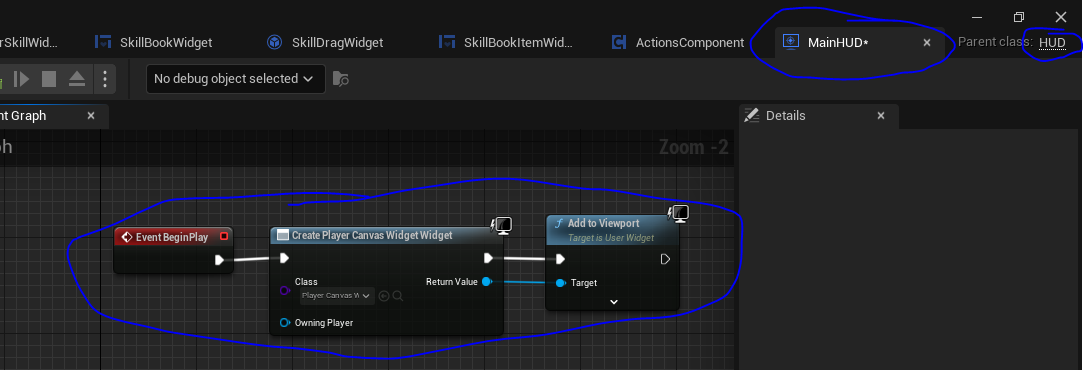Click the purple Class input pin
This screenshot has height=370, width=1083.
pos(285,291)
